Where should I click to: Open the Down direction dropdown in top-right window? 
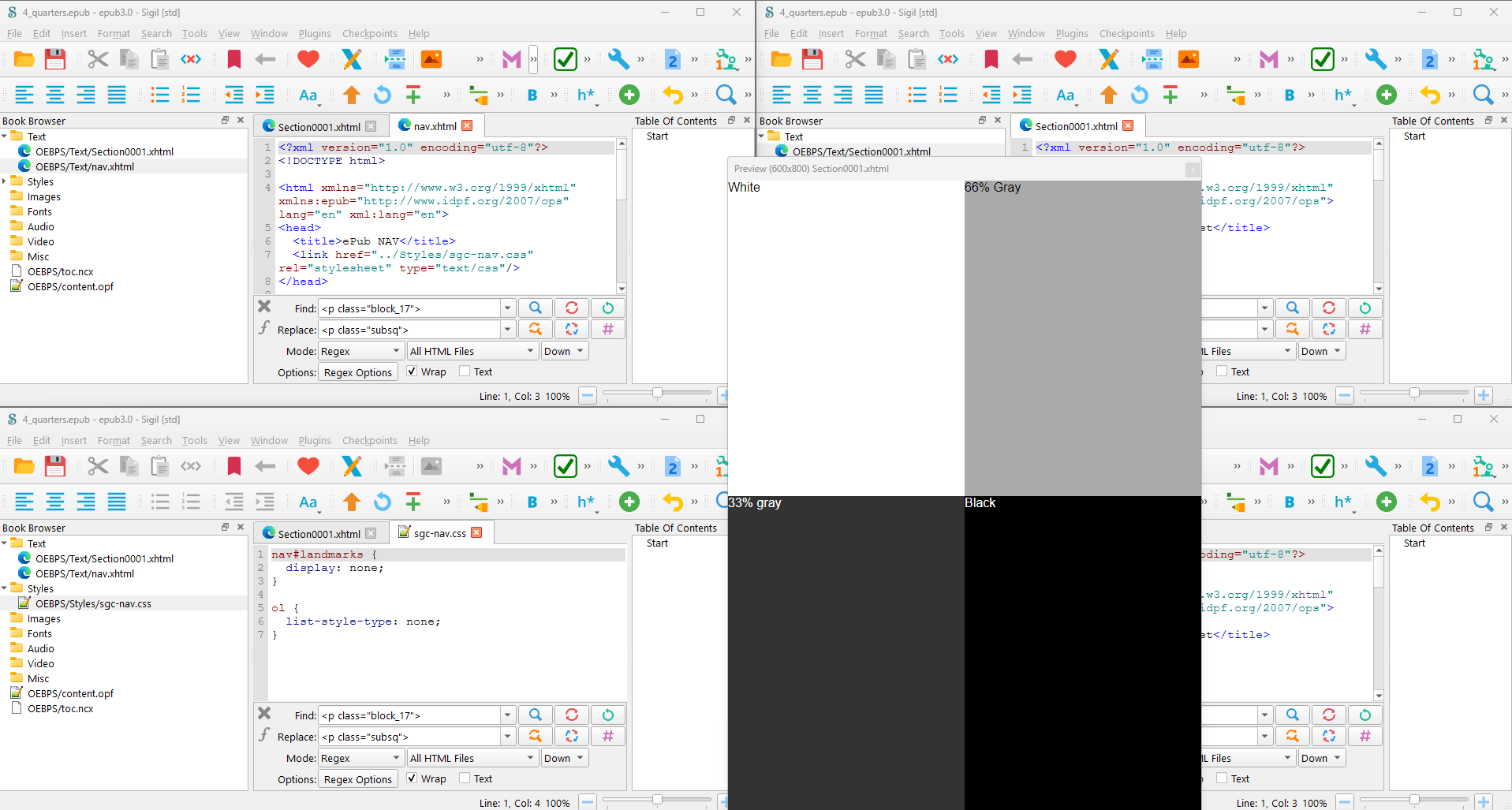point(1322,351)
